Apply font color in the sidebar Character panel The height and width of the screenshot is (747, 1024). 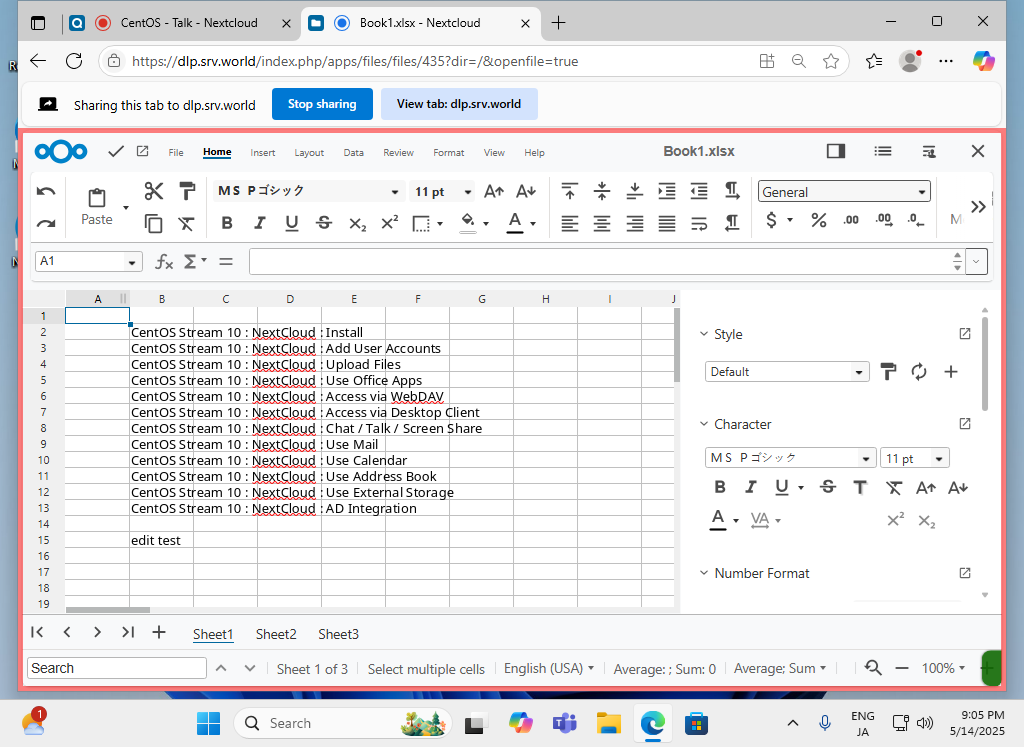coord(718,520)
